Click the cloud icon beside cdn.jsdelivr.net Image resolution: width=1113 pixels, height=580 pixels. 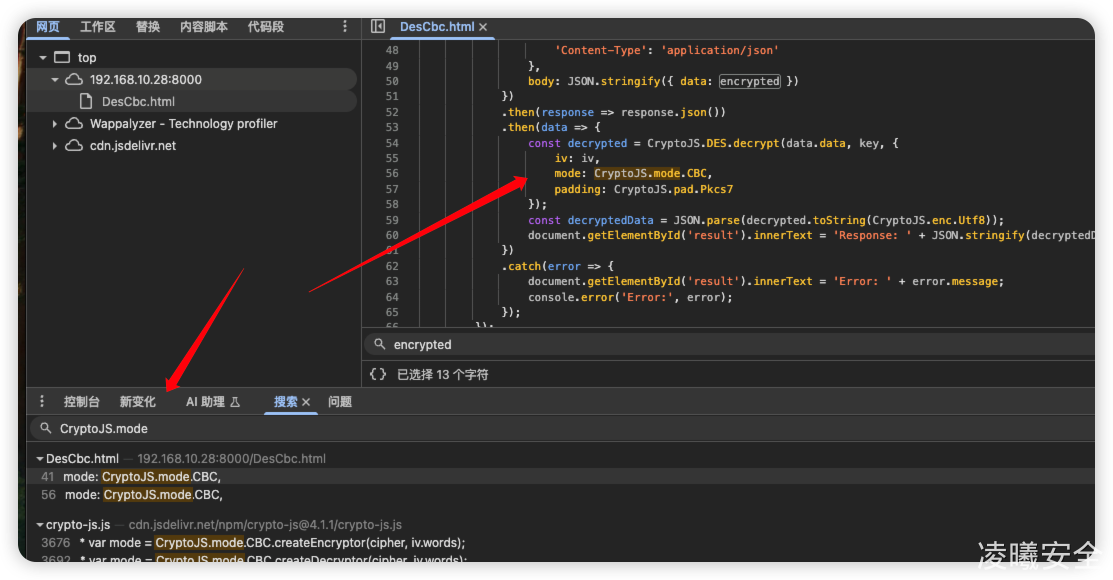tap(74, 145)
